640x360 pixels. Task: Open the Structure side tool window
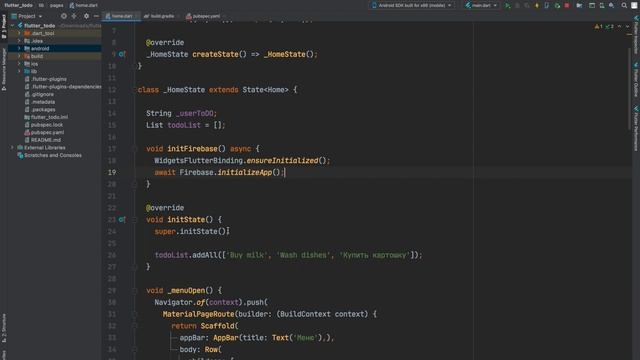pos(4,329)
